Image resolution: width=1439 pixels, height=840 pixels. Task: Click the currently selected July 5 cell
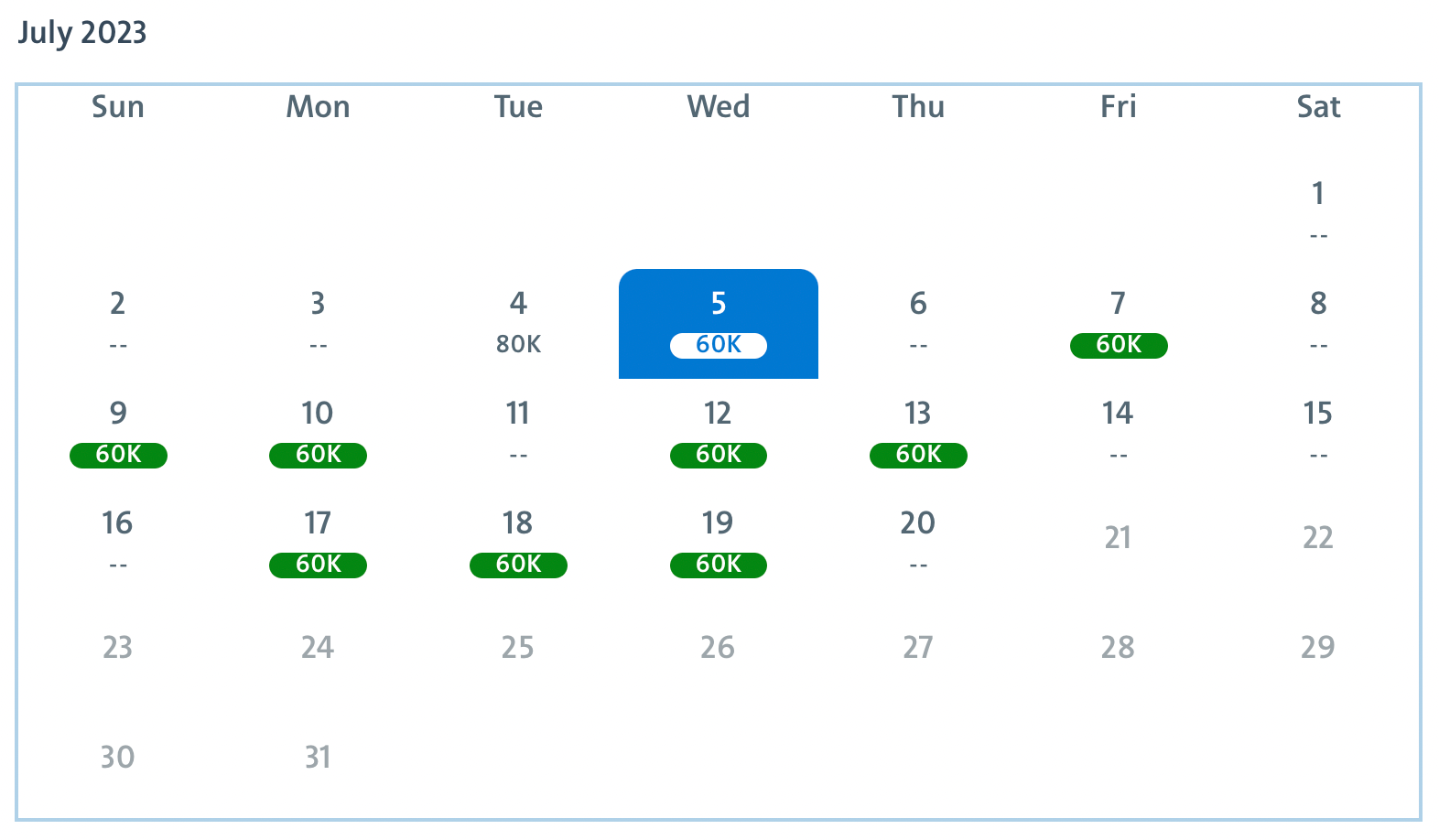click(718, 323)
